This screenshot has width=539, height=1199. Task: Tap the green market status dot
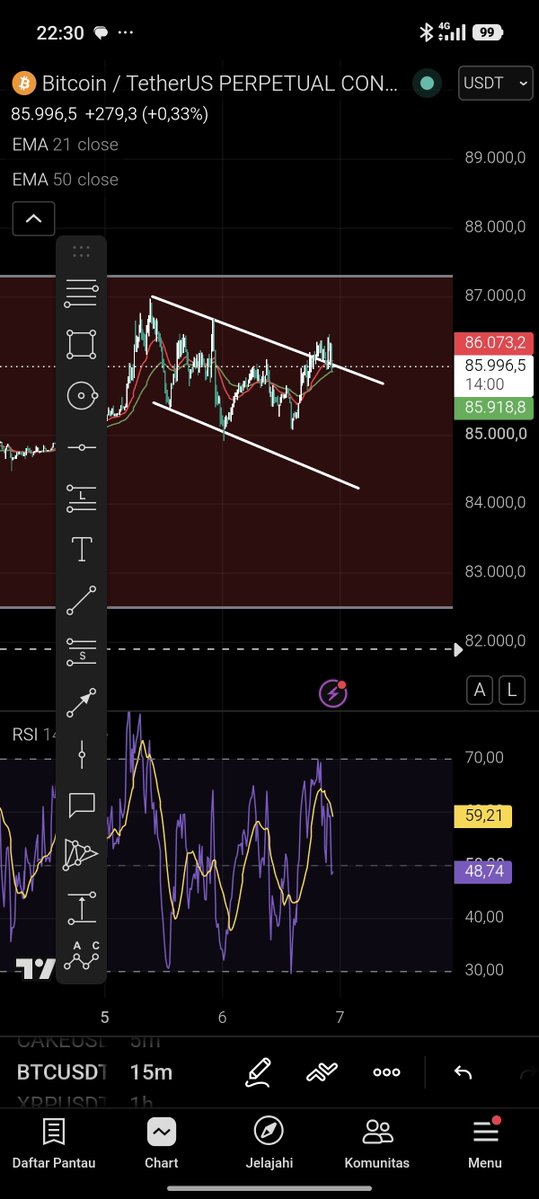pyautogui.click(x=427, y=83)
